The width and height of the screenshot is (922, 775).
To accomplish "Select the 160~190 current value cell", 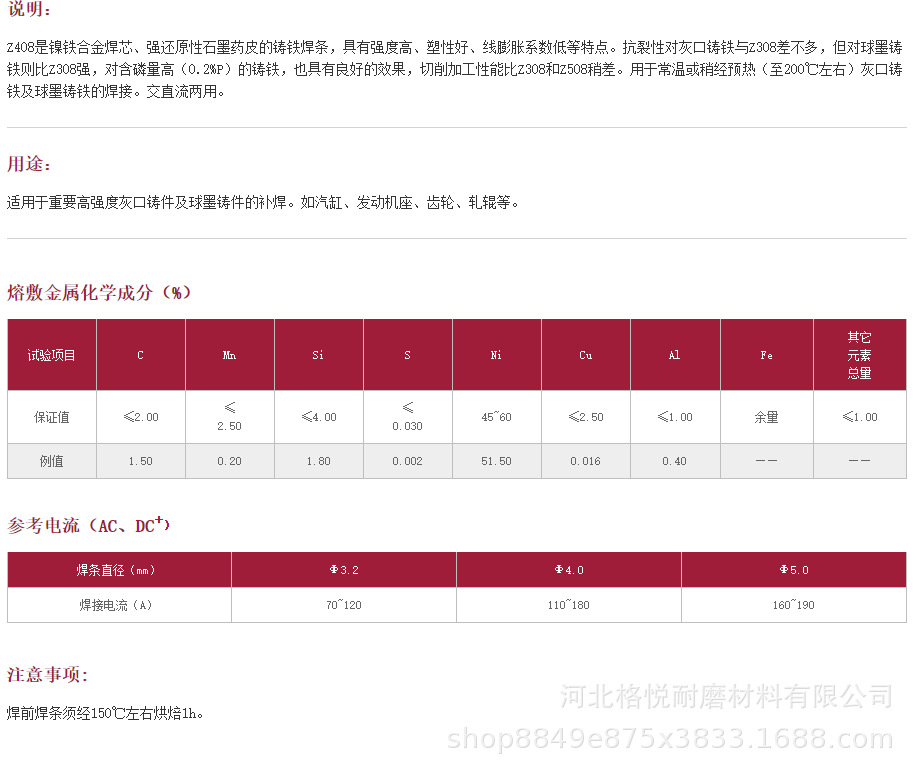I will [793, 604].
